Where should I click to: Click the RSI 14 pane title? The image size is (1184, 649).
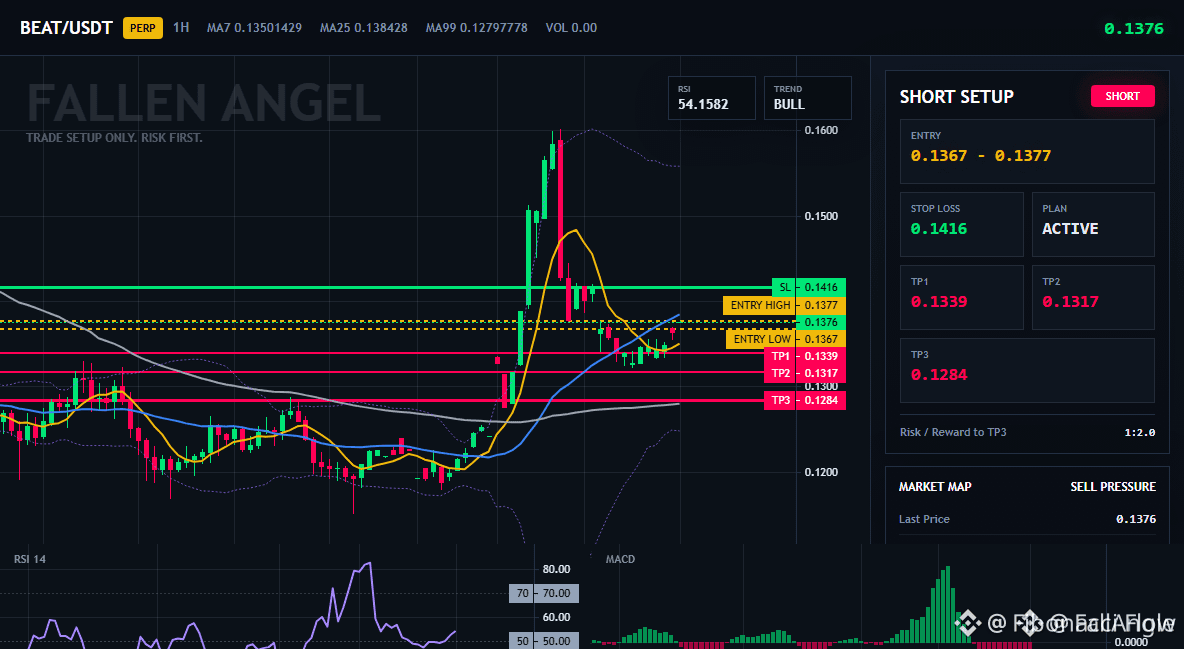(x=29, y=559)
